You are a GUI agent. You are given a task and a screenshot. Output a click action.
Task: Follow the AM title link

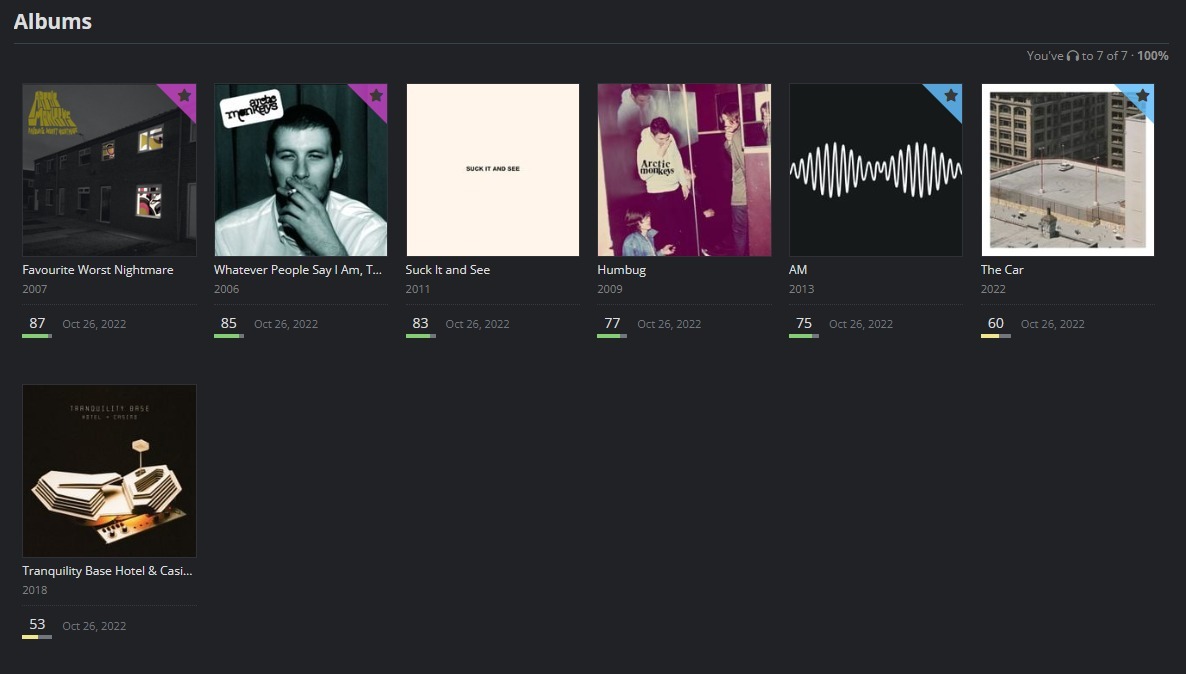(x=798, y=270)
